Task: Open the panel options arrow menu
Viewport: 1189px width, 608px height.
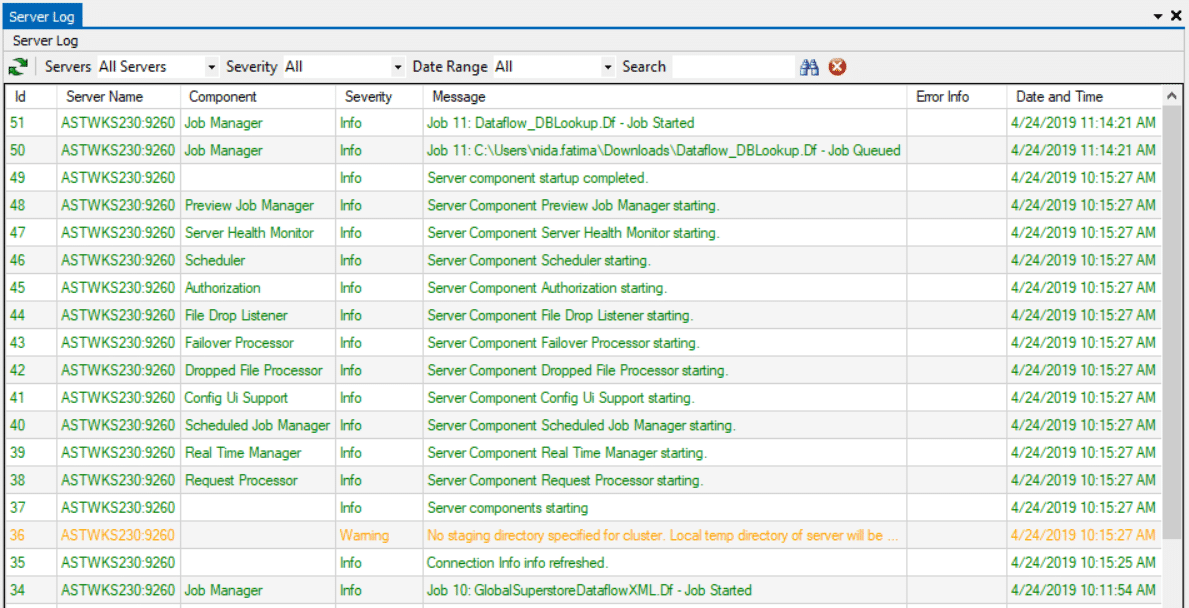Action: pos(1158,16)
